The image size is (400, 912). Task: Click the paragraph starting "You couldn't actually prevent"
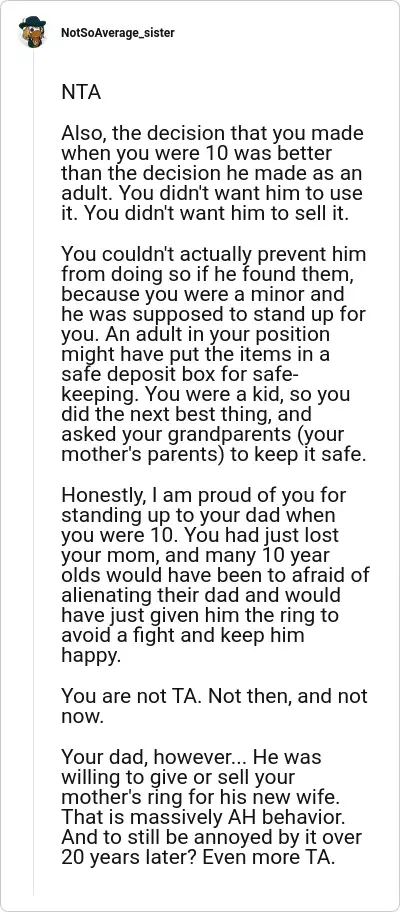pyautogui.click(x=214, y=355)
